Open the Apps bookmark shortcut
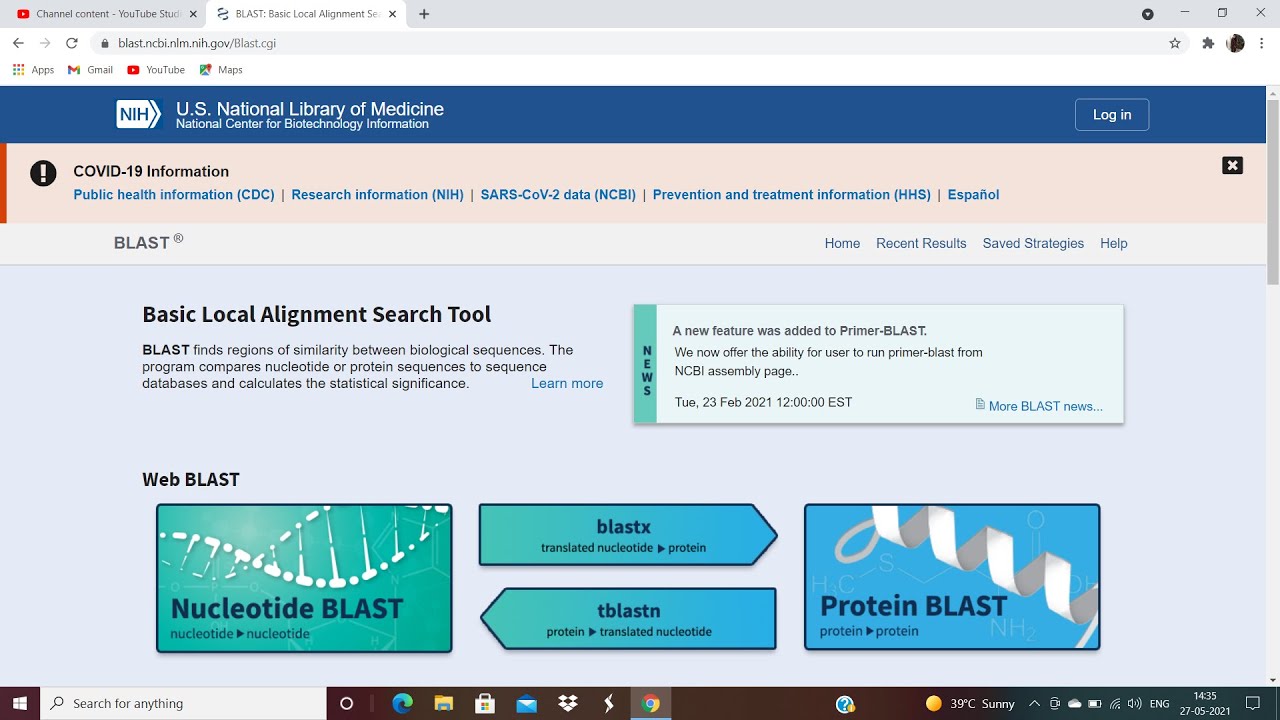 pyautogui.click(x=33, y=70)
